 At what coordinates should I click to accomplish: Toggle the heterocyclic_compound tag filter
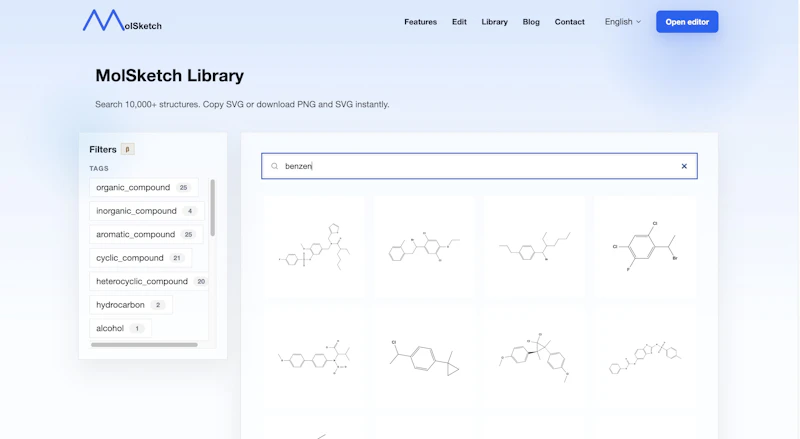(149, 281)
